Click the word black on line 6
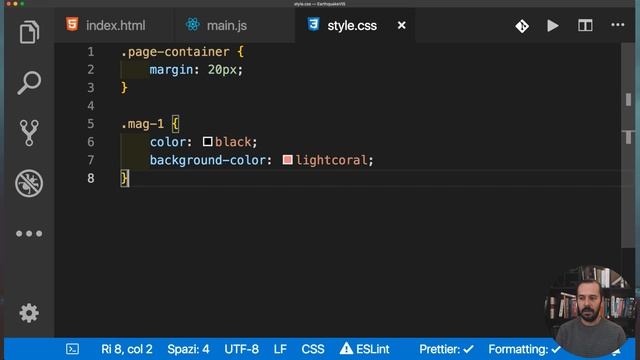The width and height of the screenshot is (640, 360). click(x=233, y=142)
